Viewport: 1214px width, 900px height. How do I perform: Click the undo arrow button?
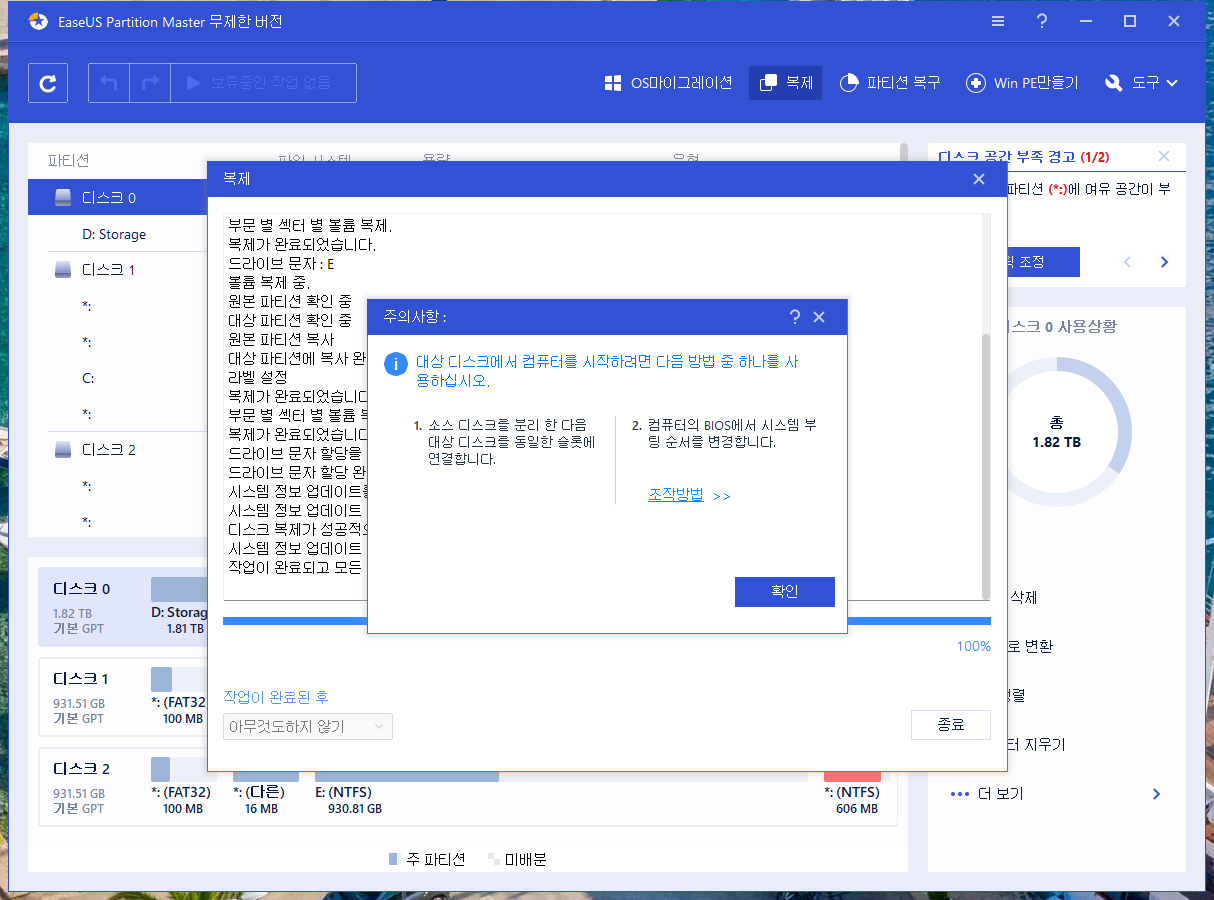(109, 83)
